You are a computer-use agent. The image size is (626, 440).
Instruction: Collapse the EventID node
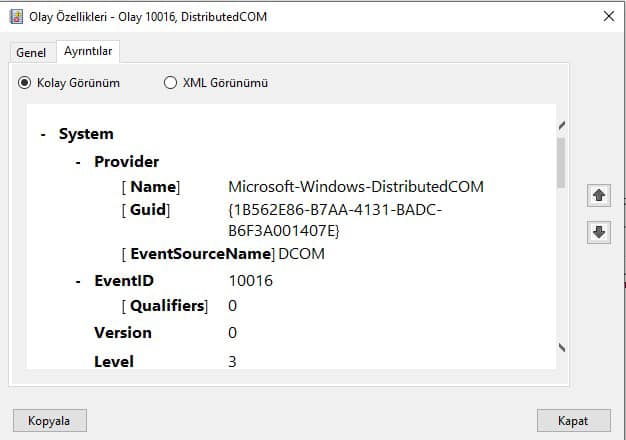[x=78, y=282]
